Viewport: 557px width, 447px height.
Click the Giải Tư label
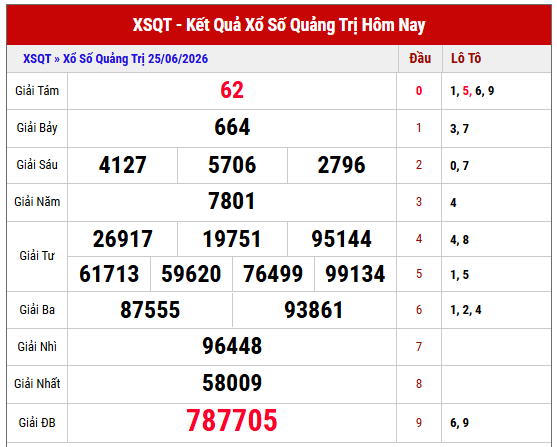[37, 256]
